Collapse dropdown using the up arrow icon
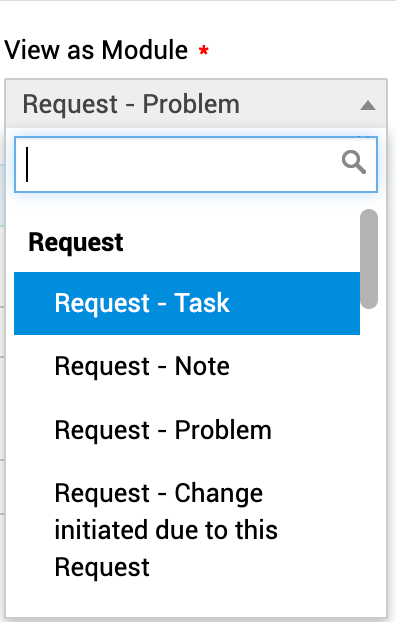 (x=368, y=105)
